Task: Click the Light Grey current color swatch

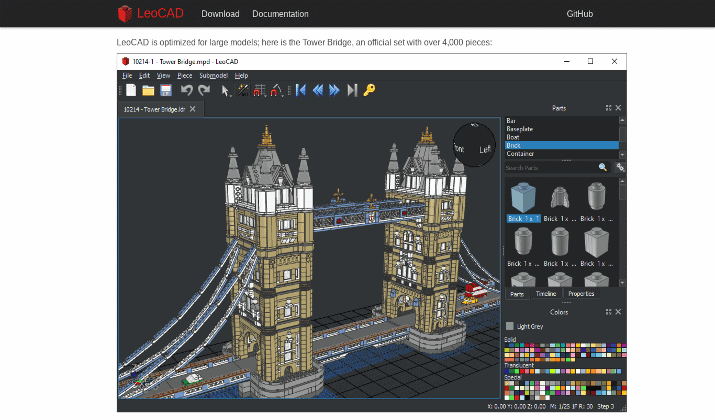Action: click(x=510, y=326)
